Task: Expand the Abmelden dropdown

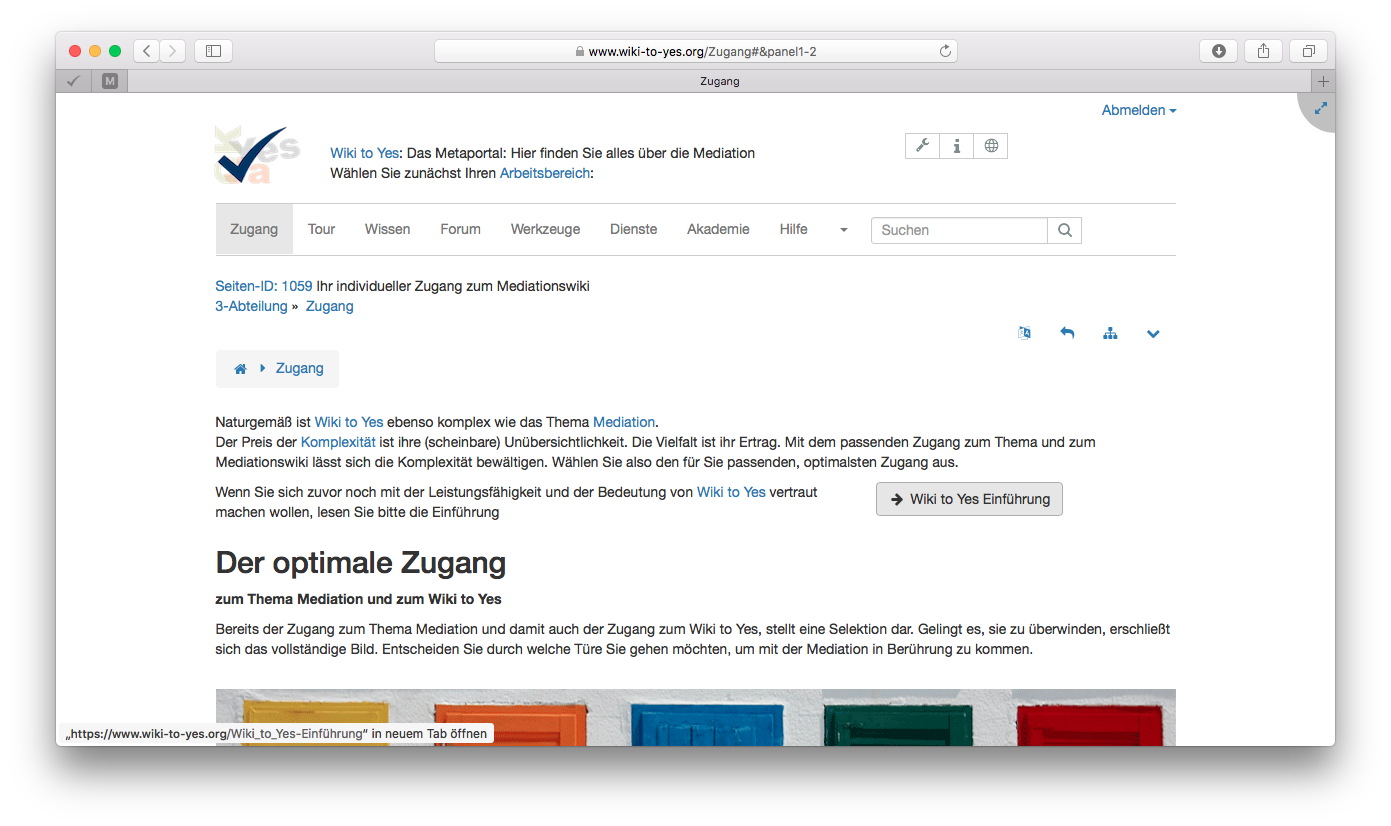Action: (x=1138, y=110)
